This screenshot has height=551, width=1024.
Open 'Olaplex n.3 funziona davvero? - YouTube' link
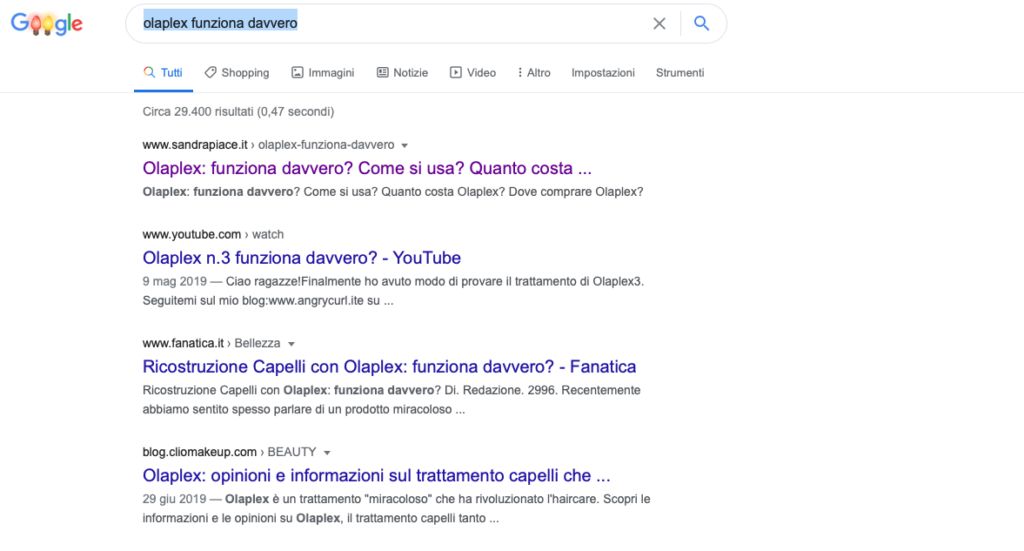(x=302, y=258)
